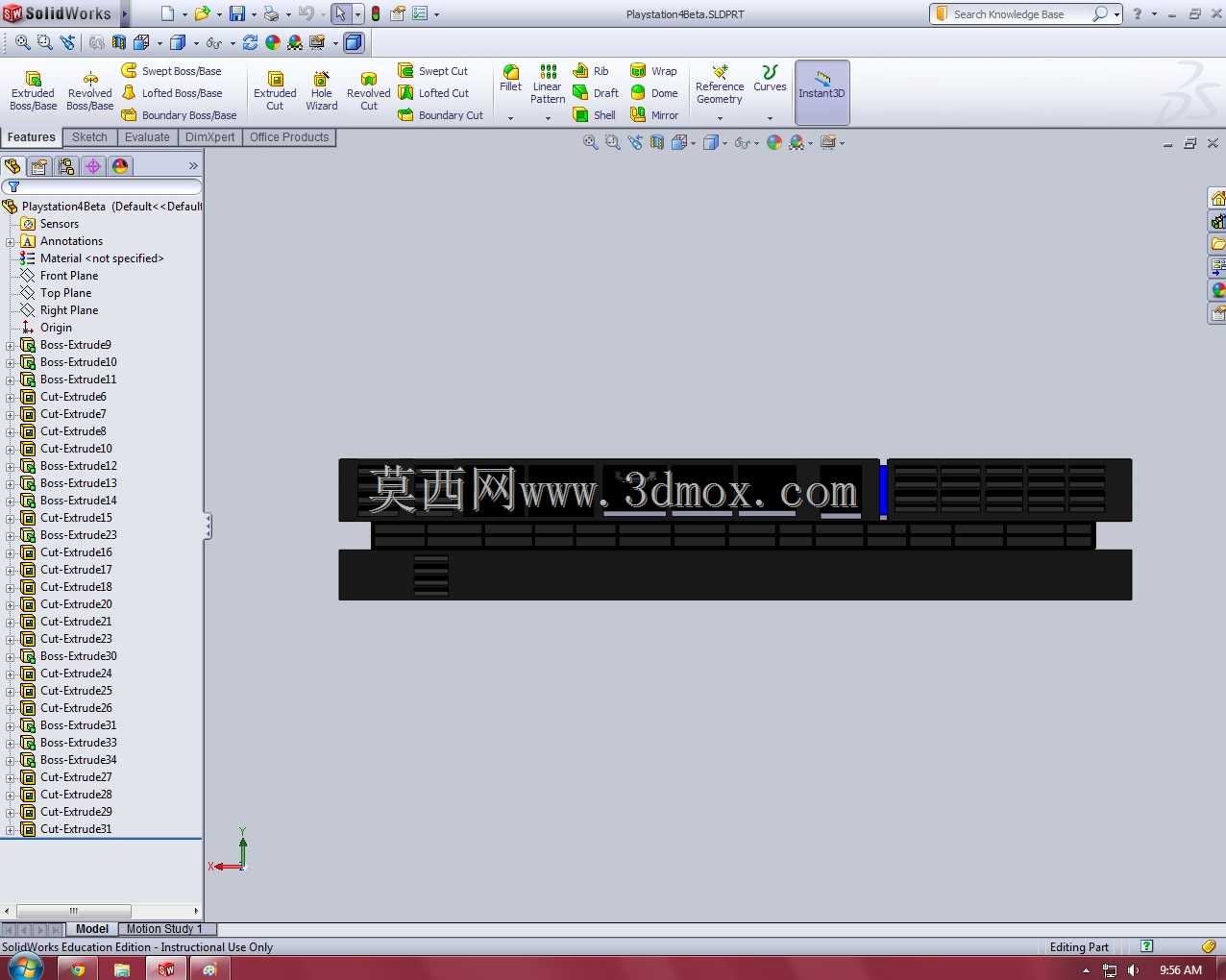Open the Windows Start button

25,968
